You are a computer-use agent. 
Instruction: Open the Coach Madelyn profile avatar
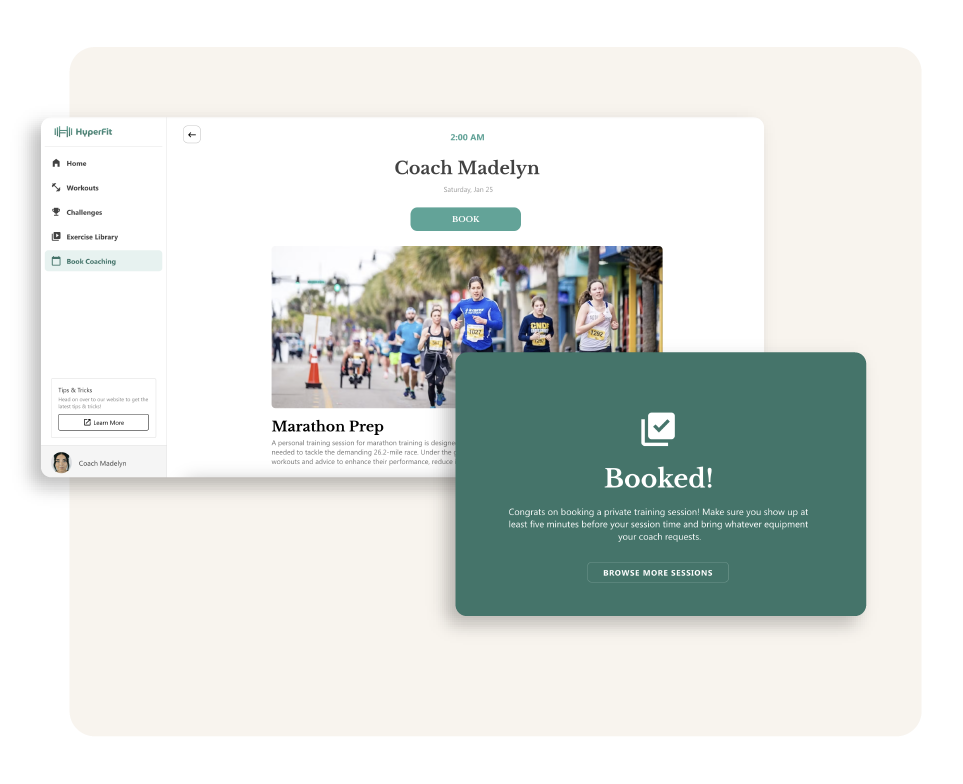[61, 462]
